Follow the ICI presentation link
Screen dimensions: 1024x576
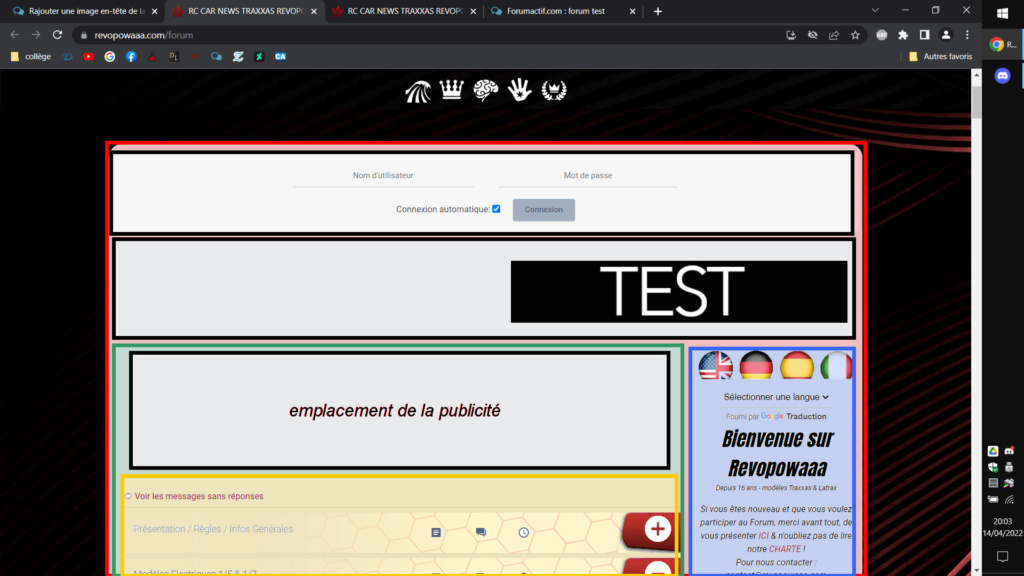(x=763, y=536)
